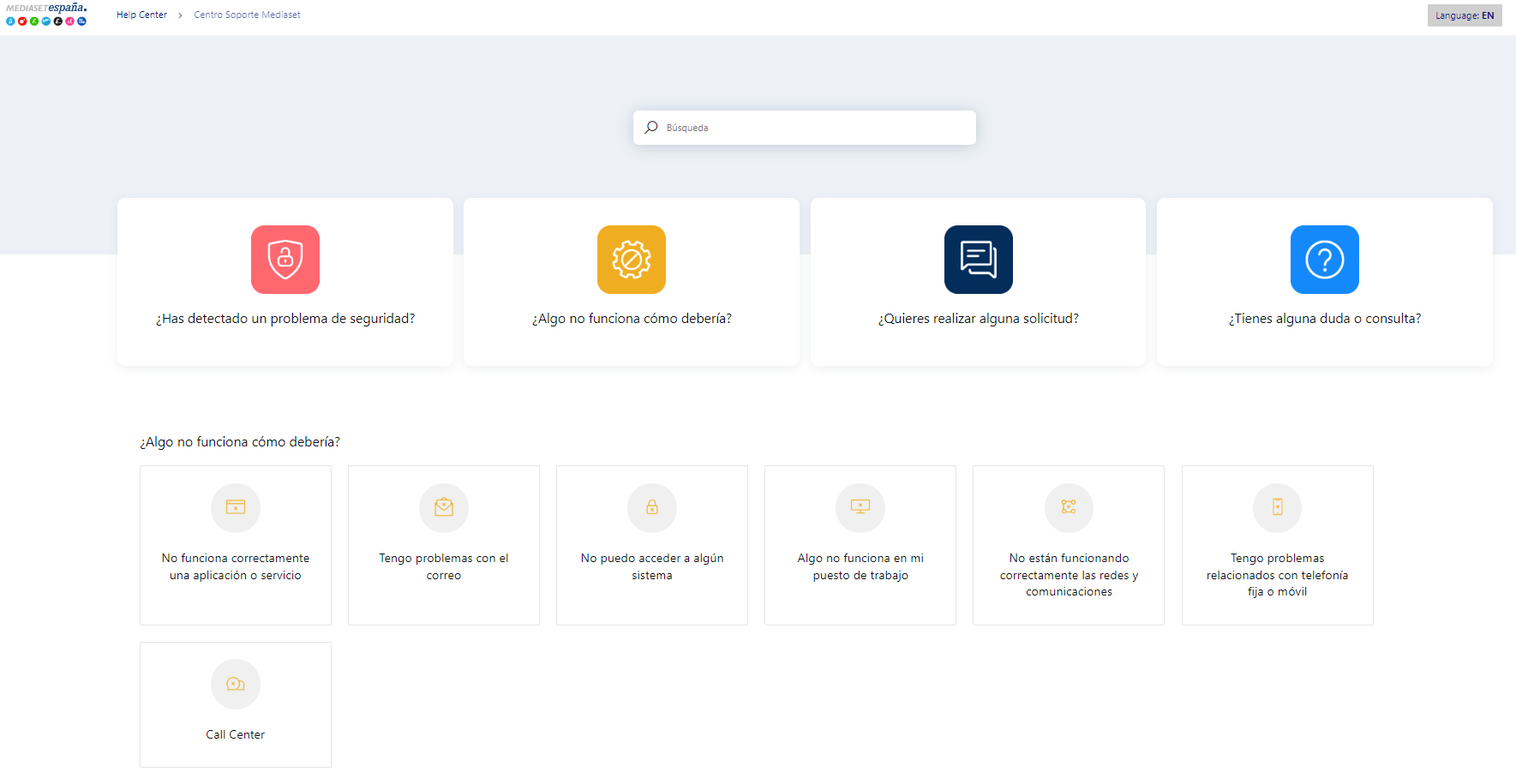Select the network and communications icon
Viewport: 1516px width, 784px height.
[x=1068, y=507]
